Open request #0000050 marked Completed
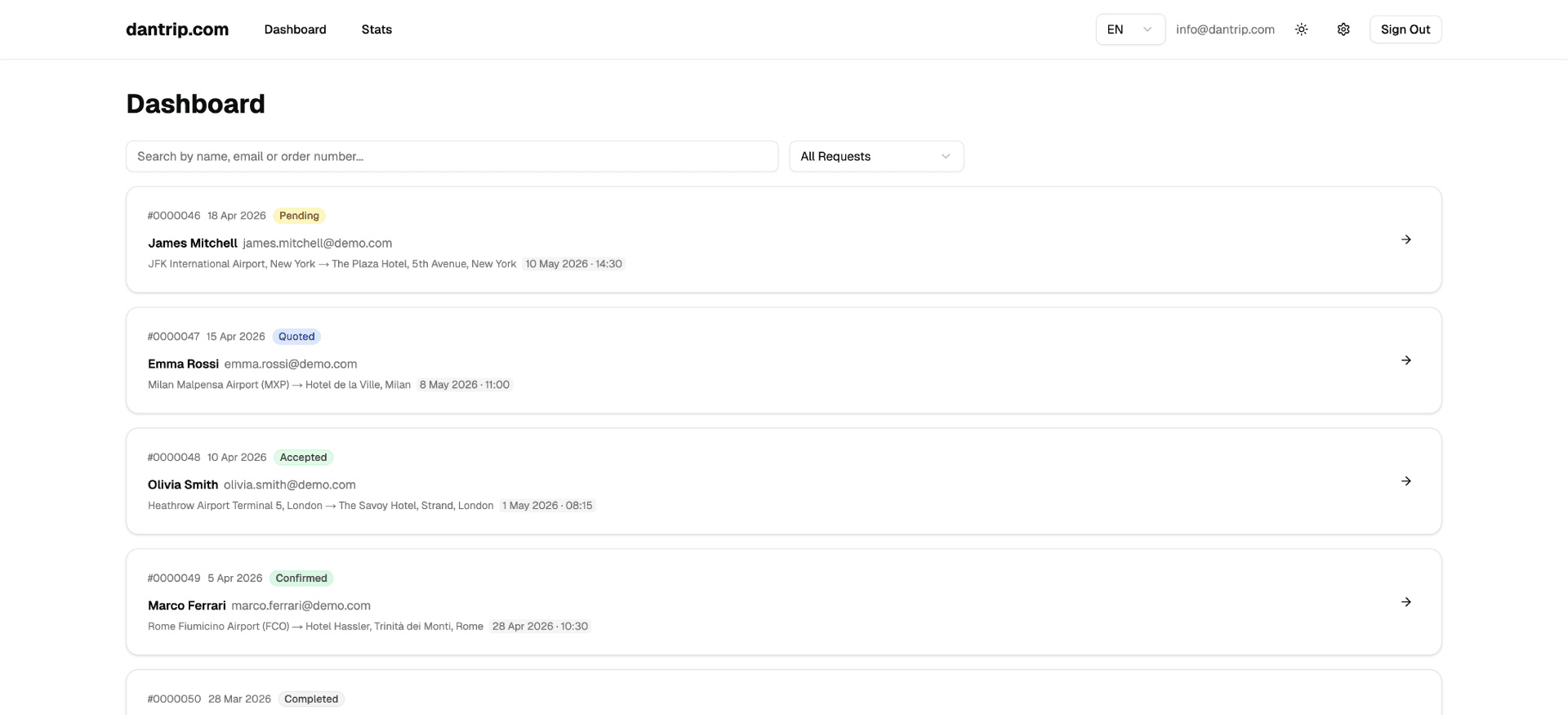Image resolution: width=1568 pixels, height=715 pixels. pos(782,697)
